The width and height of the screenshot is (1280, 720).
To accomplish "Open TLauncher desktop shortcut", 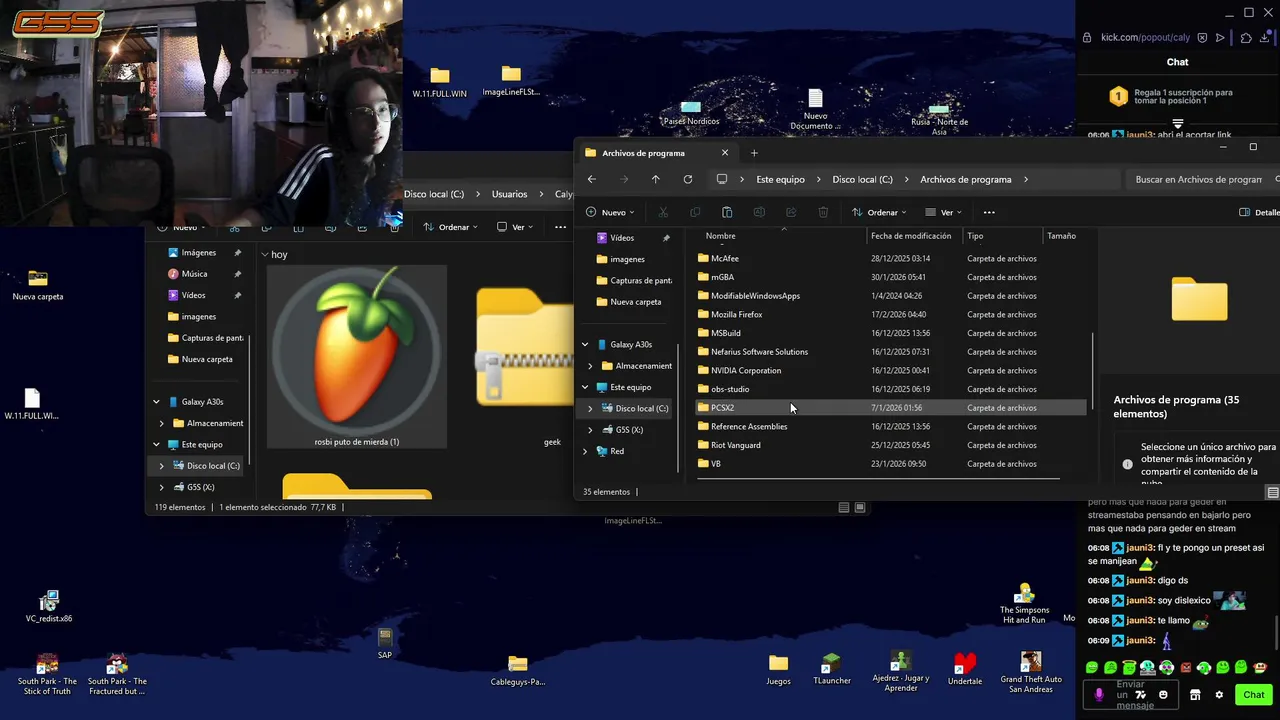I will (832, 669).
